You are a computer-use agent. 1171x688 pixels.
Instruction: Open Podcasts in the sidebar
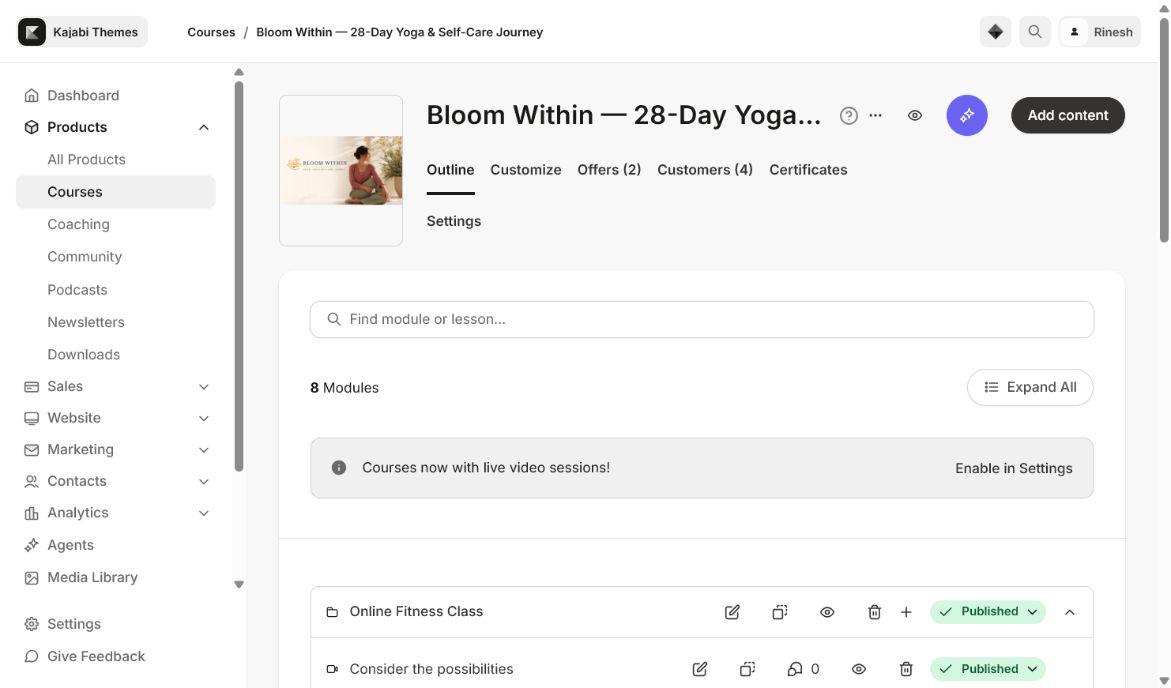click(77, 290)
